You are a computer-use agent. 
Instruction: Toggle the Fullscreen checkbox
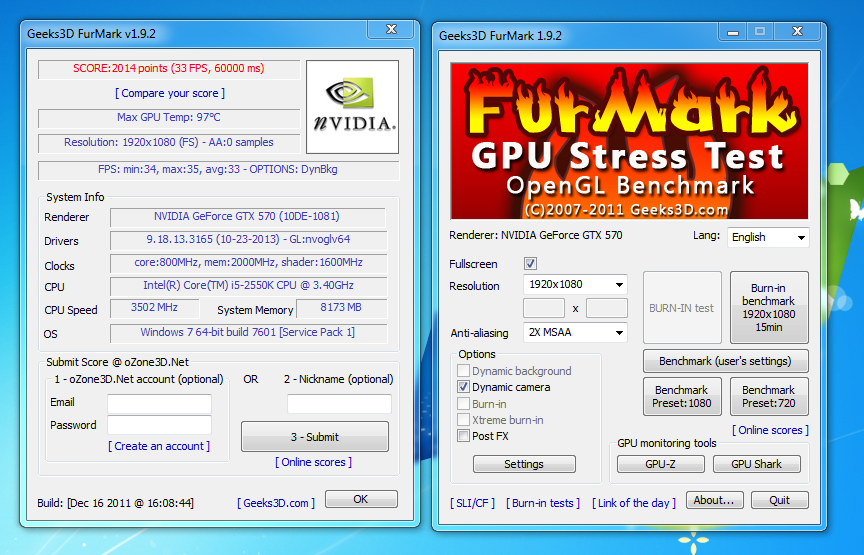click(530, 263)
